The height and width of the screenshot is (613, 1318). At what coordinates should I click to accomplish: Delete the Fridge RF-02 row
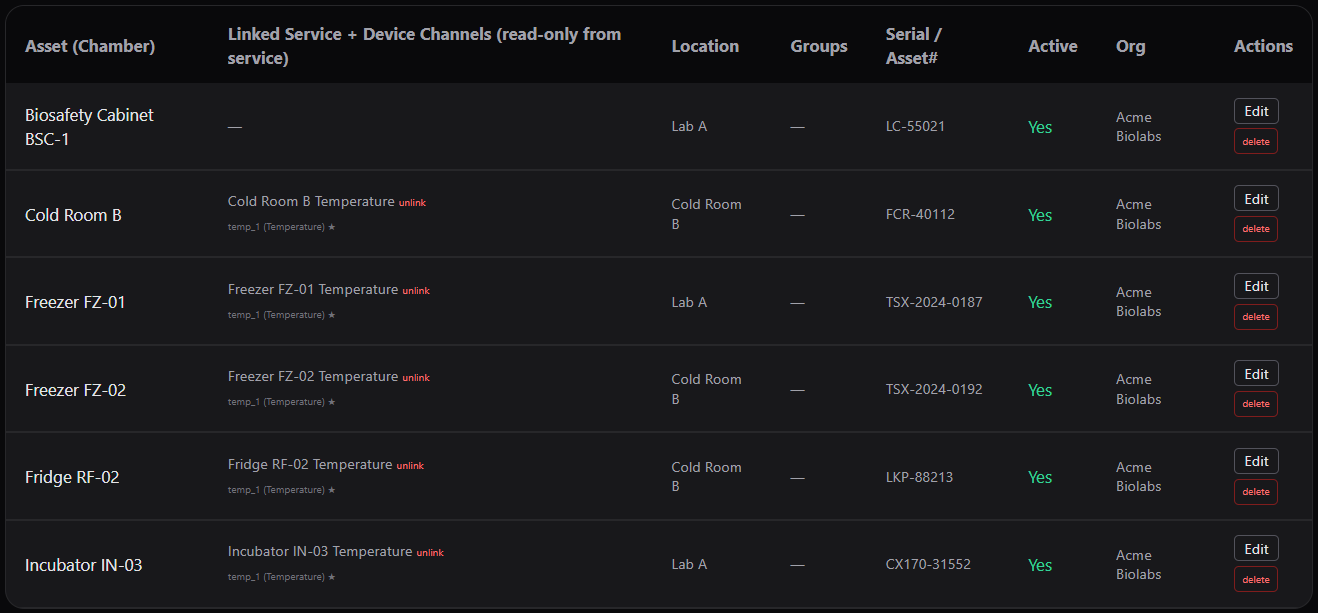pos(1256,491)
